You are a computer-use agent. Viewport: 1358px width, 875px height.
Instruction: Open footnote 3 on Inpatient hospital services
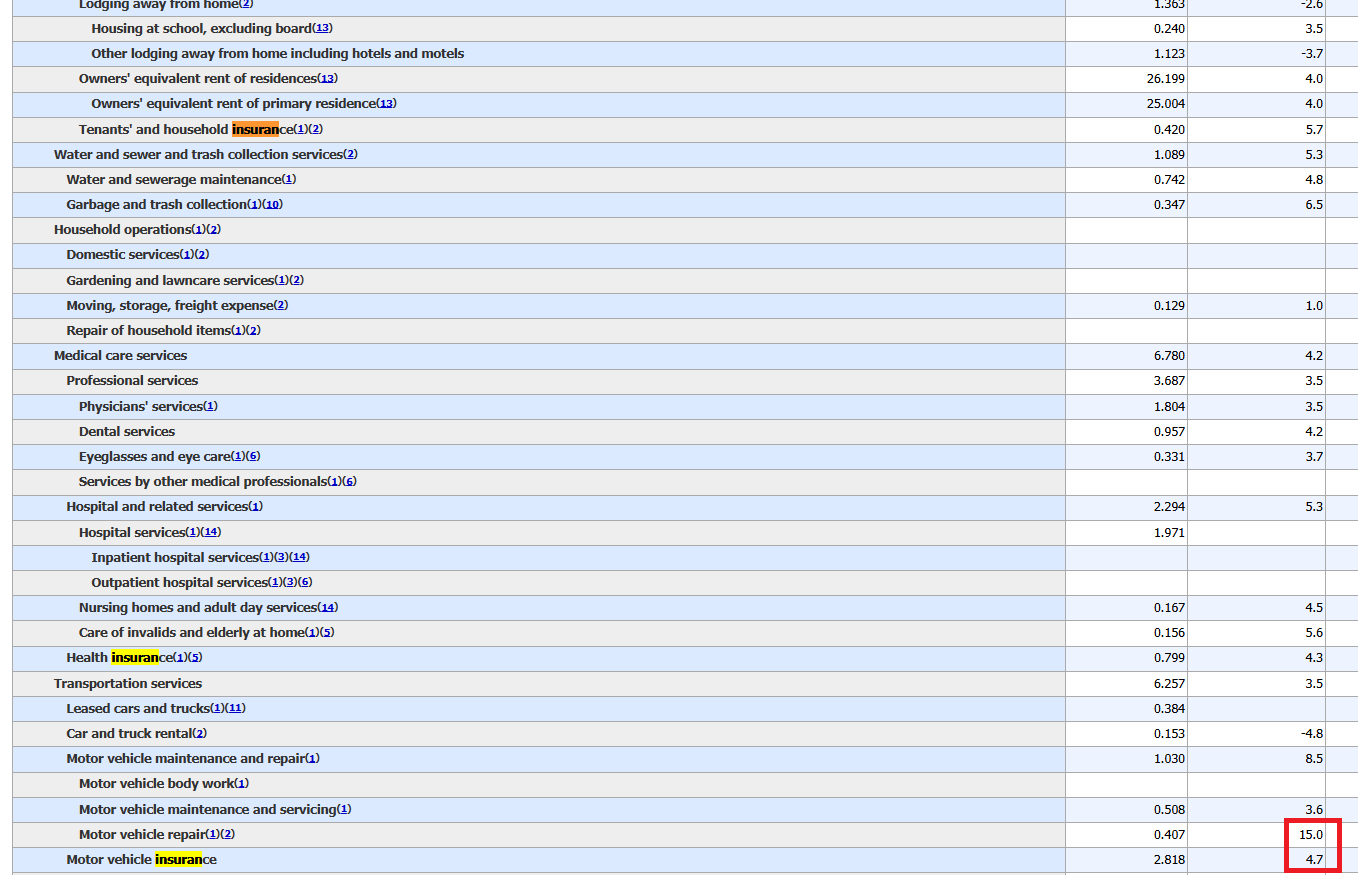click(281, 557)
